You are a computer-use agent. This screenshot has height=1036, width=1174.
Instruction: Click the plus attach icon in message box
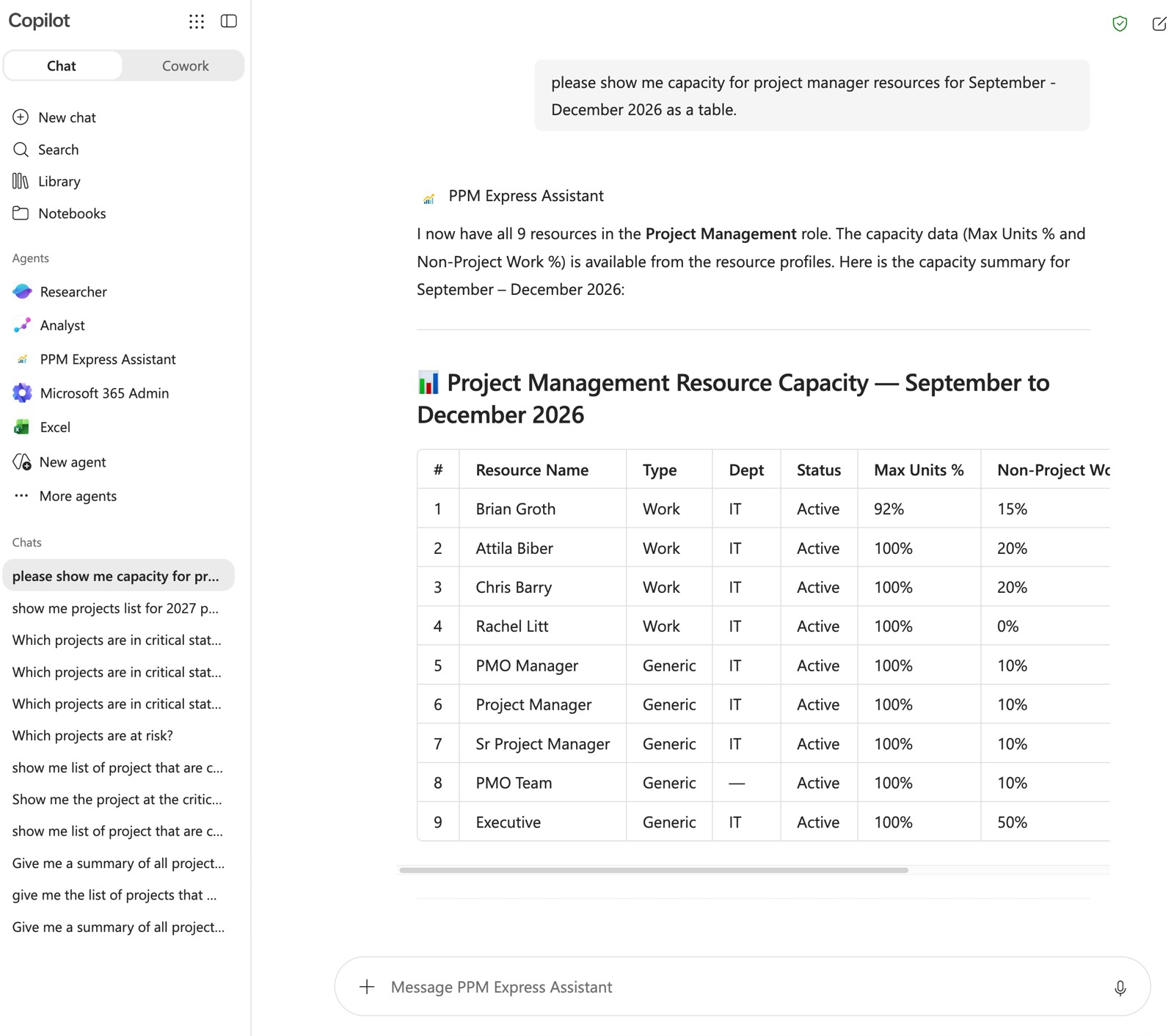coord(367,987)
